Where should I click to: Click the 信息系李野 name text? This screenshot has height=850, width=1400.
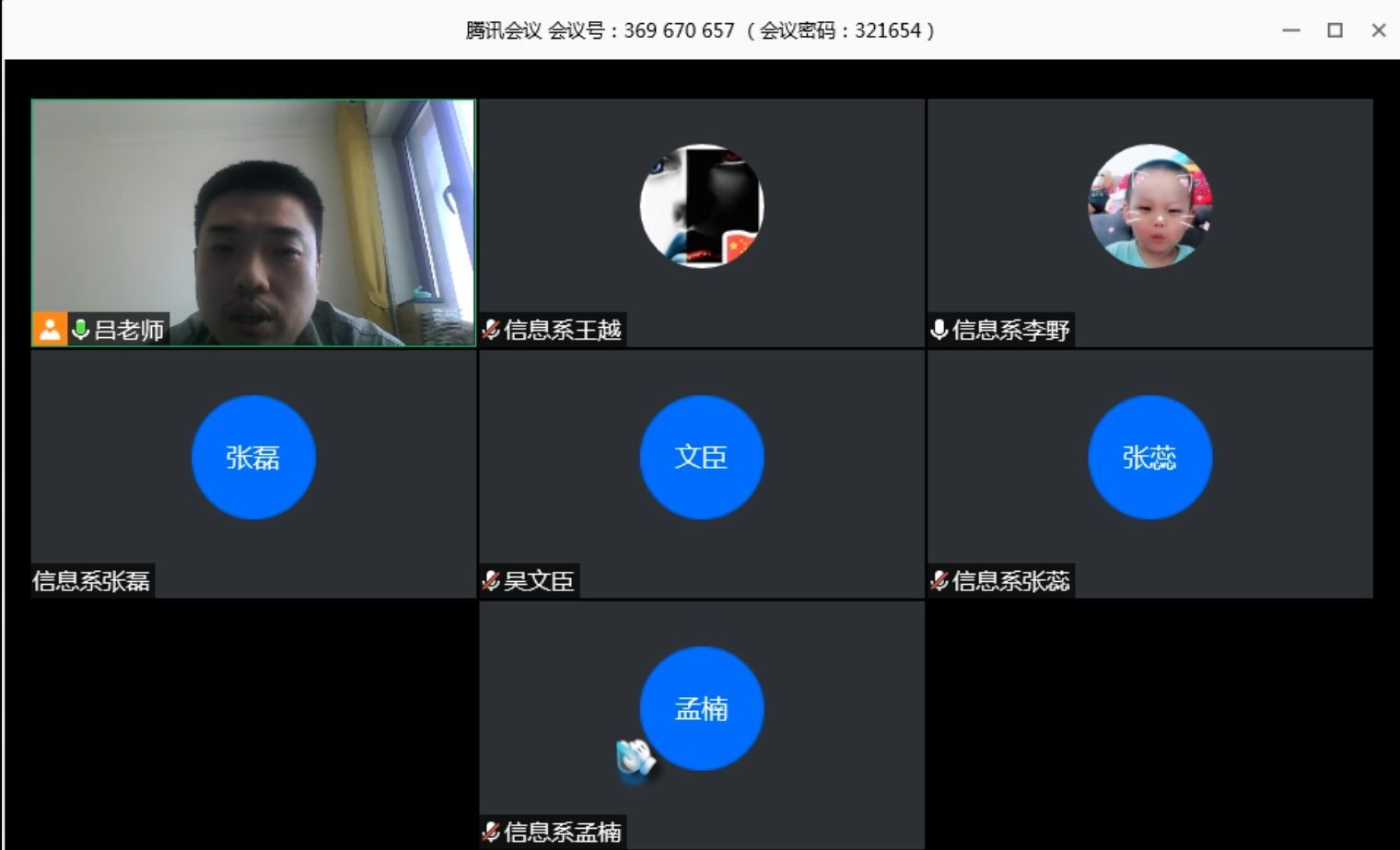point(1010,330)
